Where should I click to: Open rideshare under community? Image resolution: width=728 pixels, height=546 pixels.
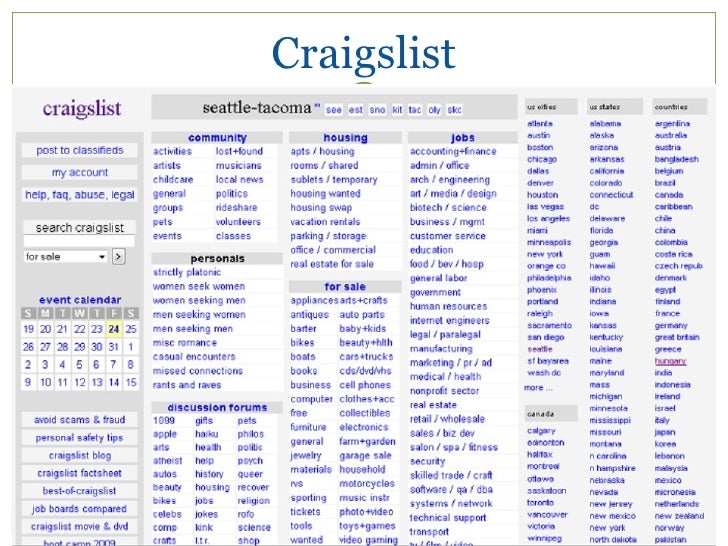(x=236, y=208)
